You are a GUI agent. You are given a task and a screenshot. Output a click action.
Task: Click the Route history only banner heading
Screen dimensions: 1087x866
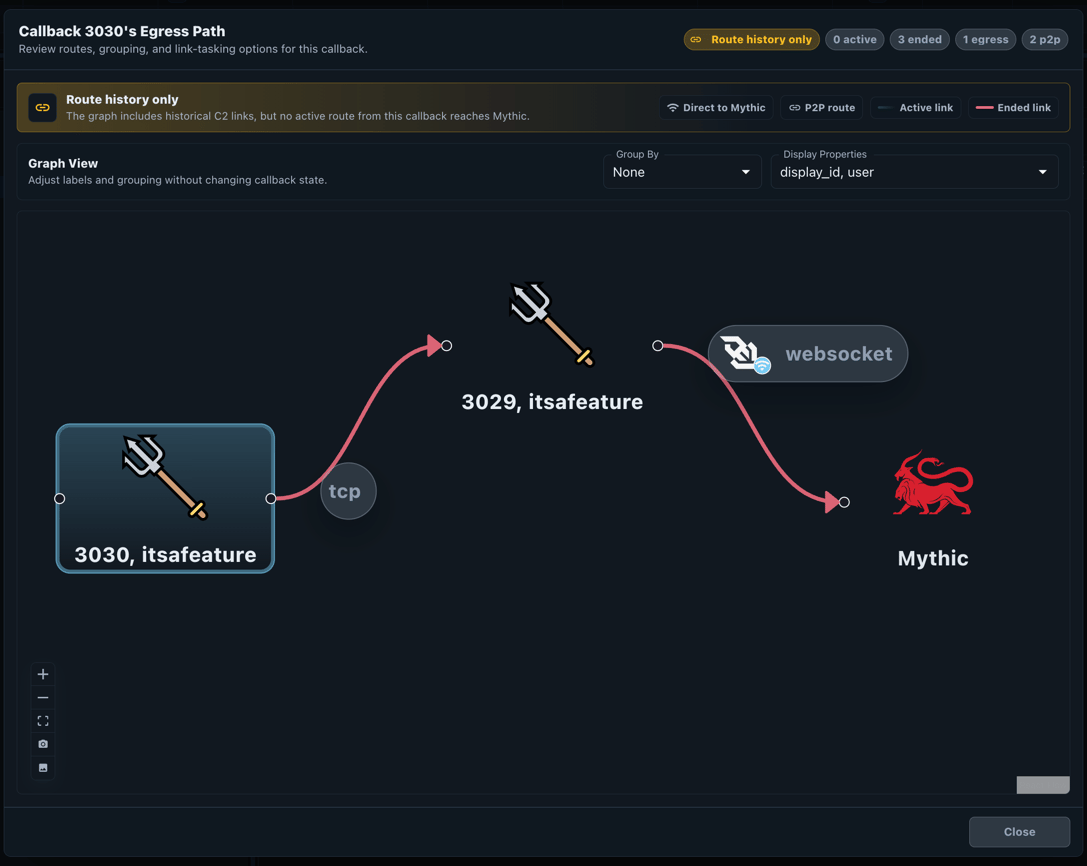122,100
